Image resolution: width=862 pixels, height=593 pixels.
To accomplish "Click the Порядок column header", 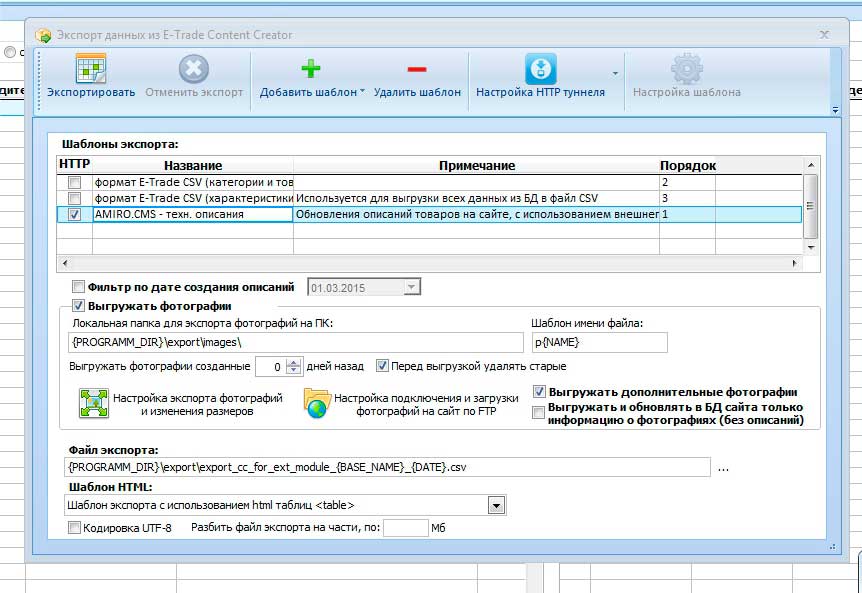I will [688, 165].
